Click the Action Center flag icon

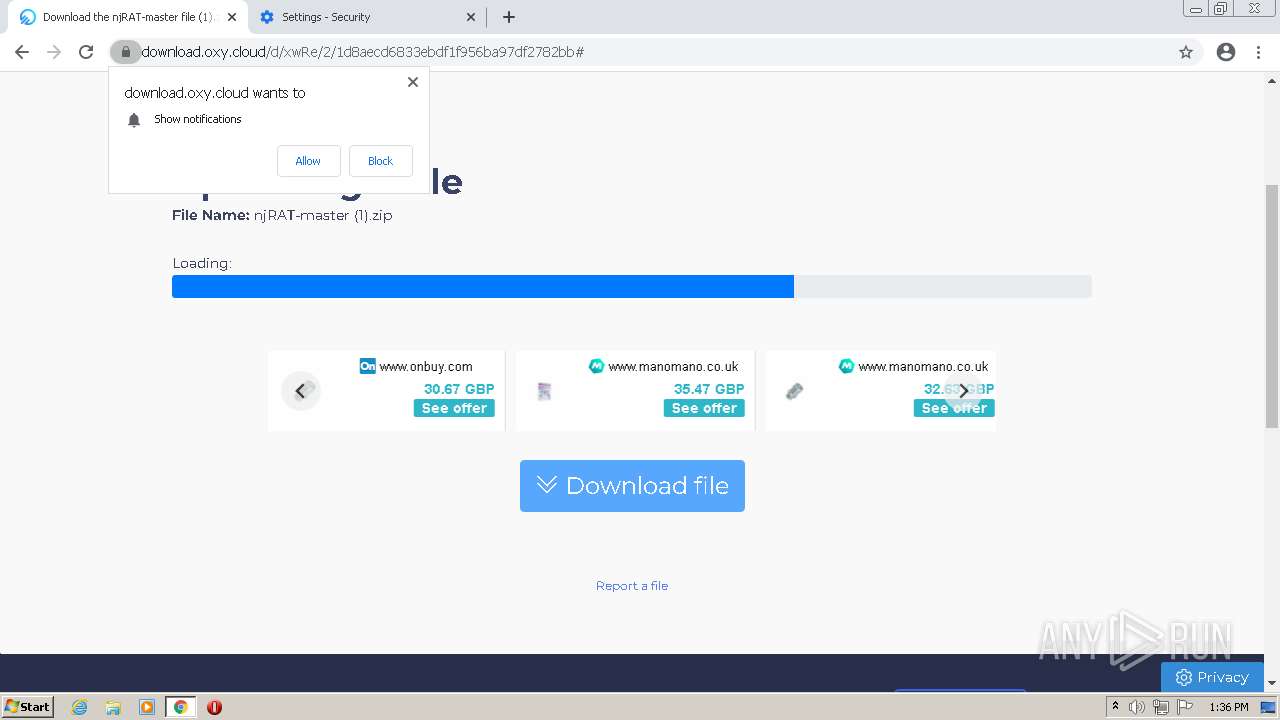click(1185, 707)
